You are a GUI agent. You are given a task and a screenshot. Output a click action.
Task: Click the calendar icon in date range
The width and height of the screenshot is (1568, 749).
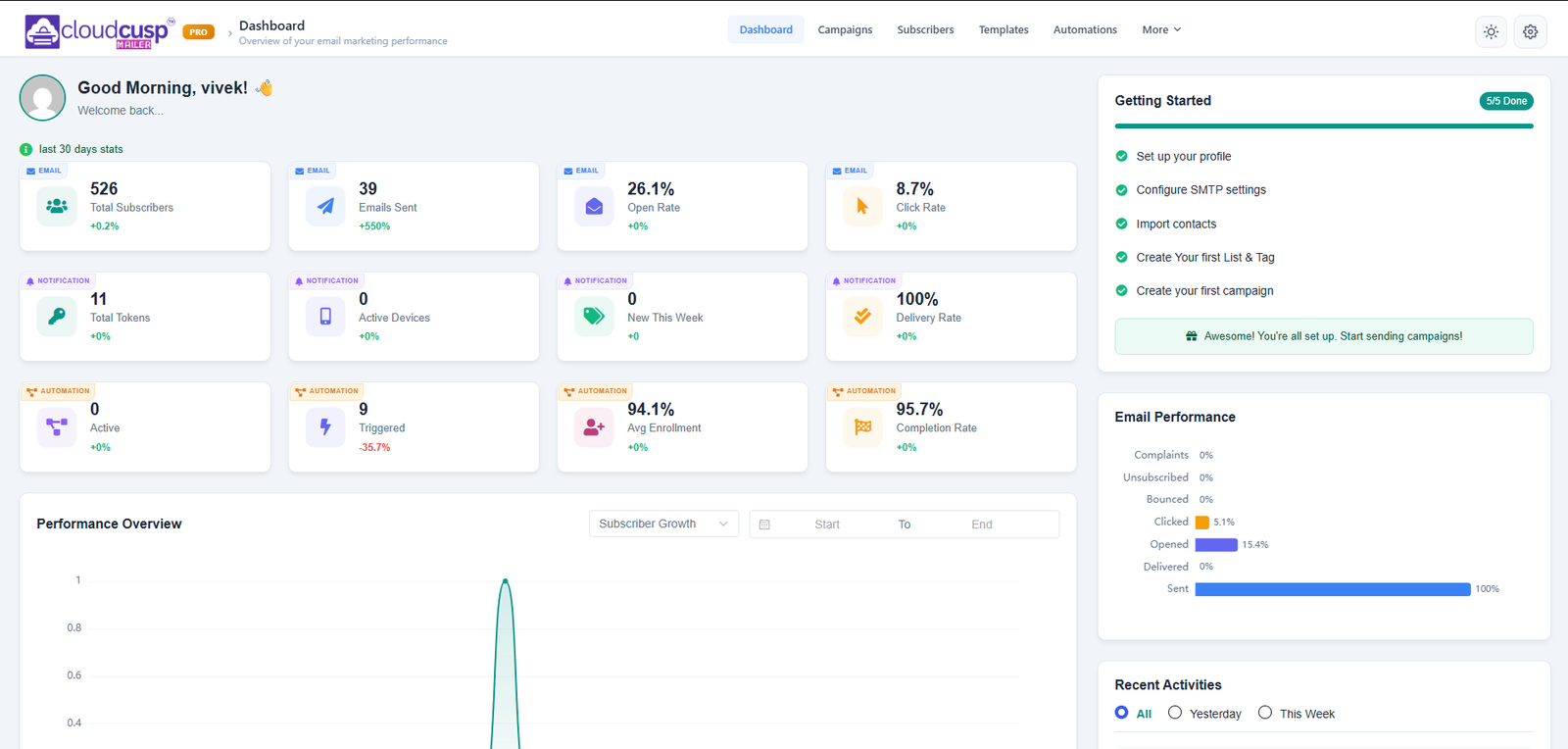pos(764,524)
